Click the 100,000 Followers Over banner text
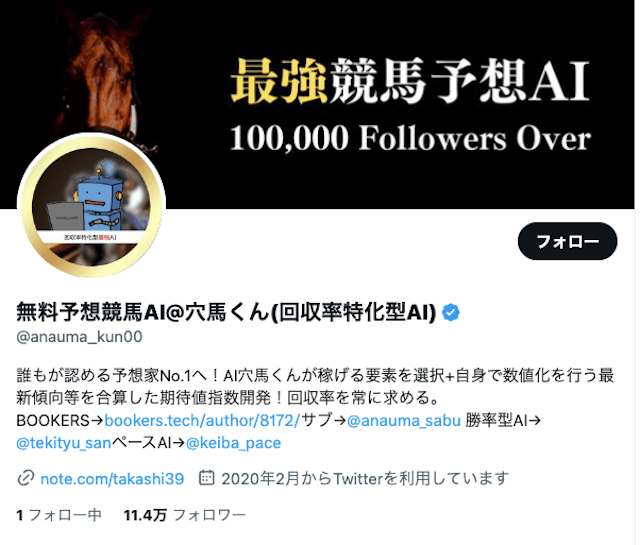Screen dimensions: 640x545 pyautogui.click(x=410, y=139)
